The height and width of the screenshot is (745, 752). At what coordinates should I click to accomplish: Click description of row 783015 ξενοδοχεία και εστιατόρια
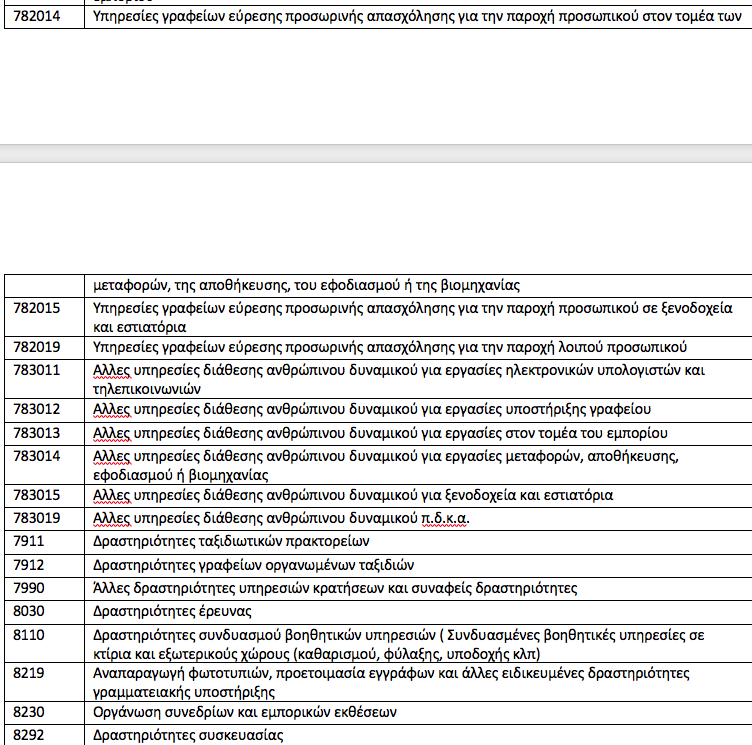pos(352,495)
